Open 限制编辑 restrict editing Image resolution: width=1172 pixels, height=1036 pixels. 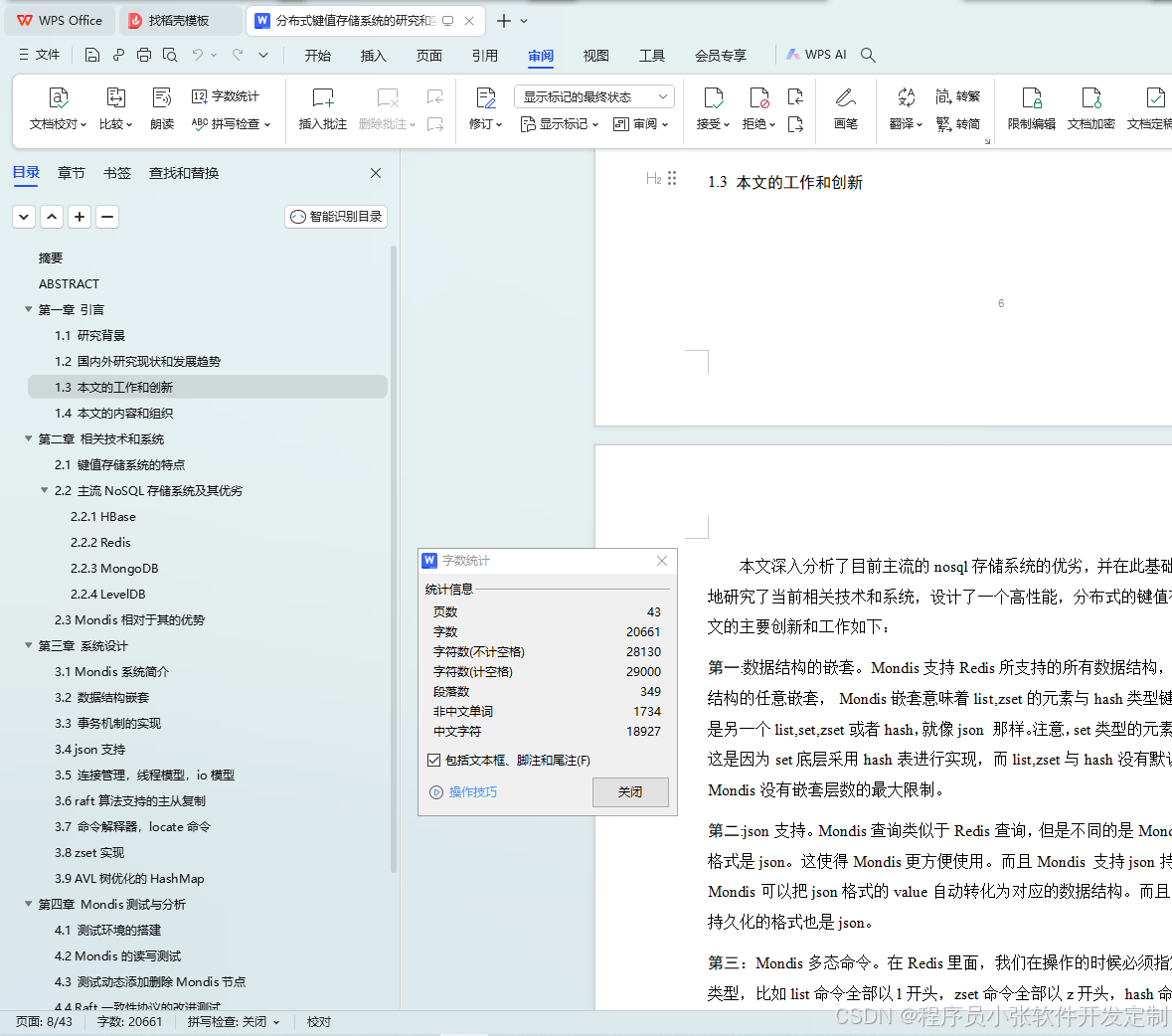(1032, 108)
